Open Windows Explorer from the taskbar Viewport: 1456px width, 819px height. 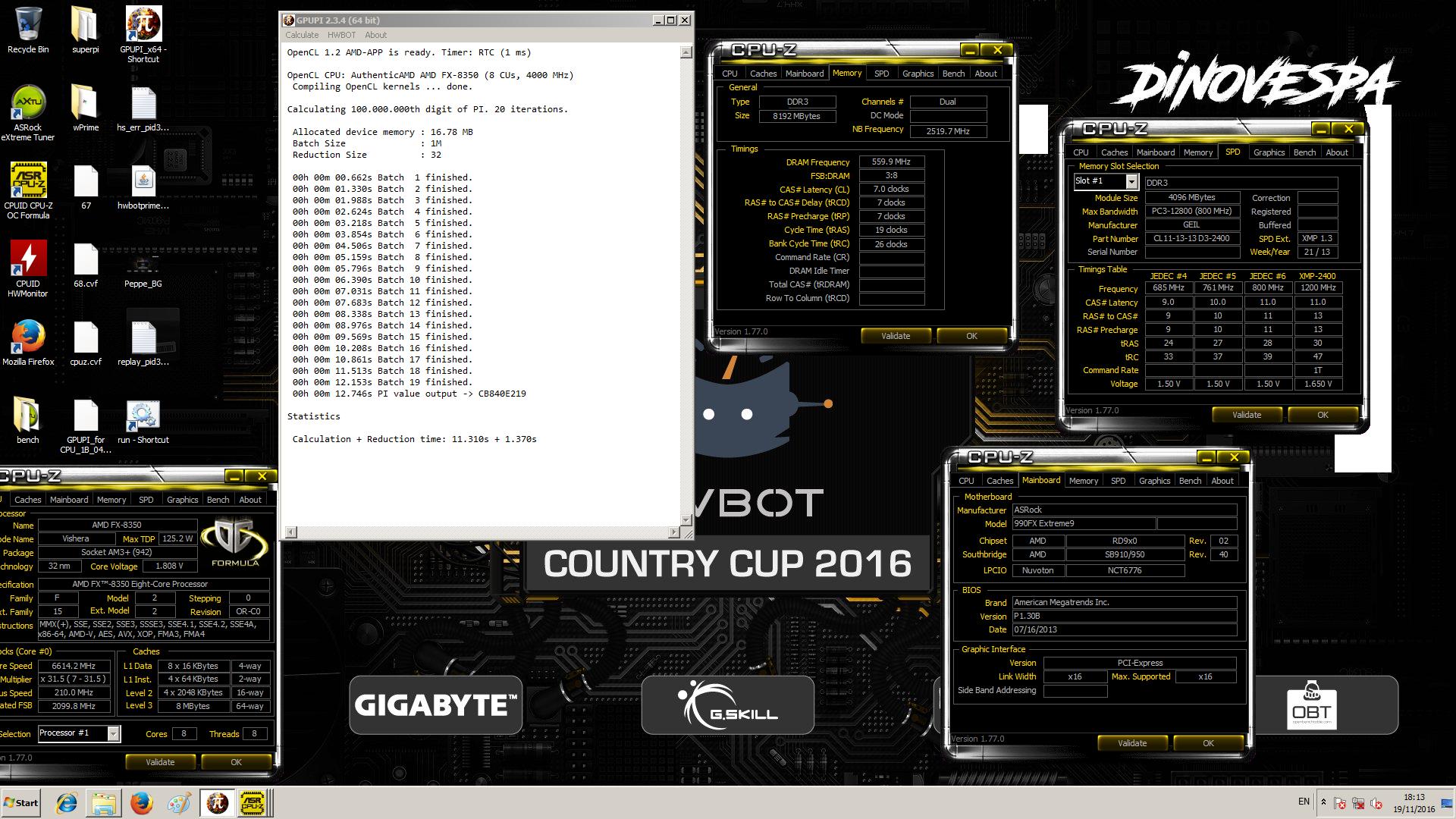click(x=104, y=802)
